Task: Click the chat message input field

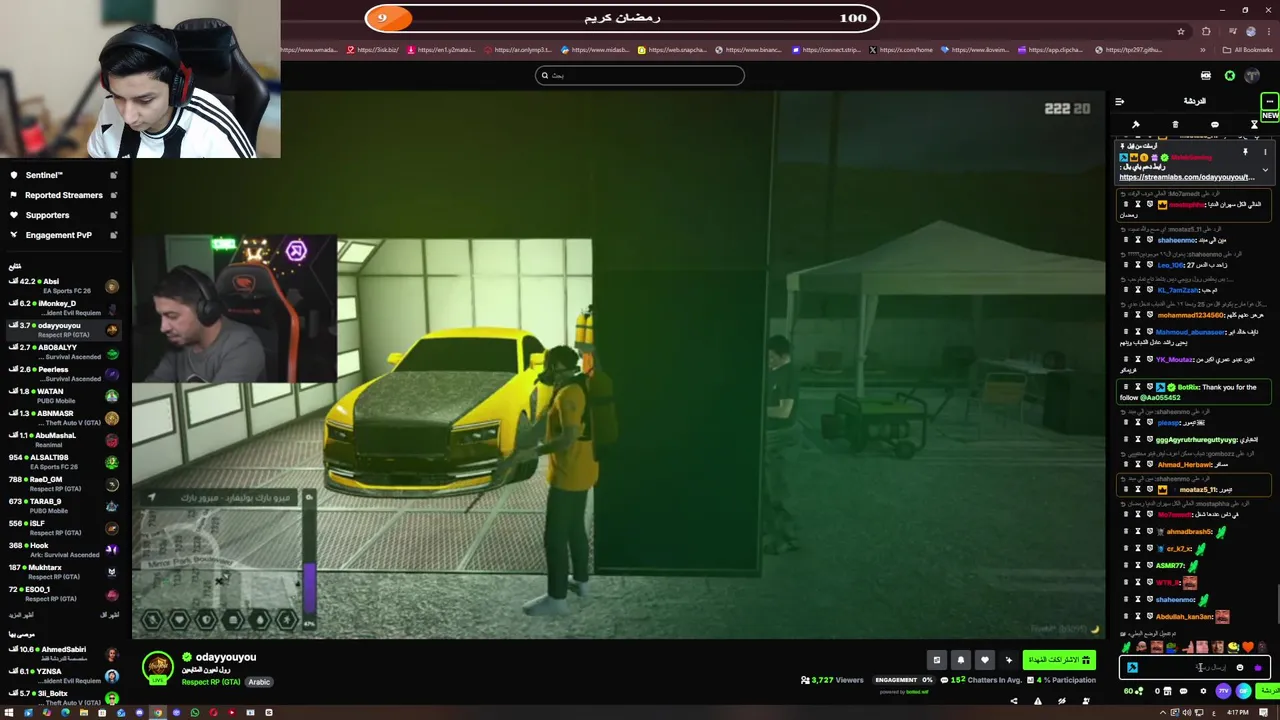Action: coord(1195,668)
